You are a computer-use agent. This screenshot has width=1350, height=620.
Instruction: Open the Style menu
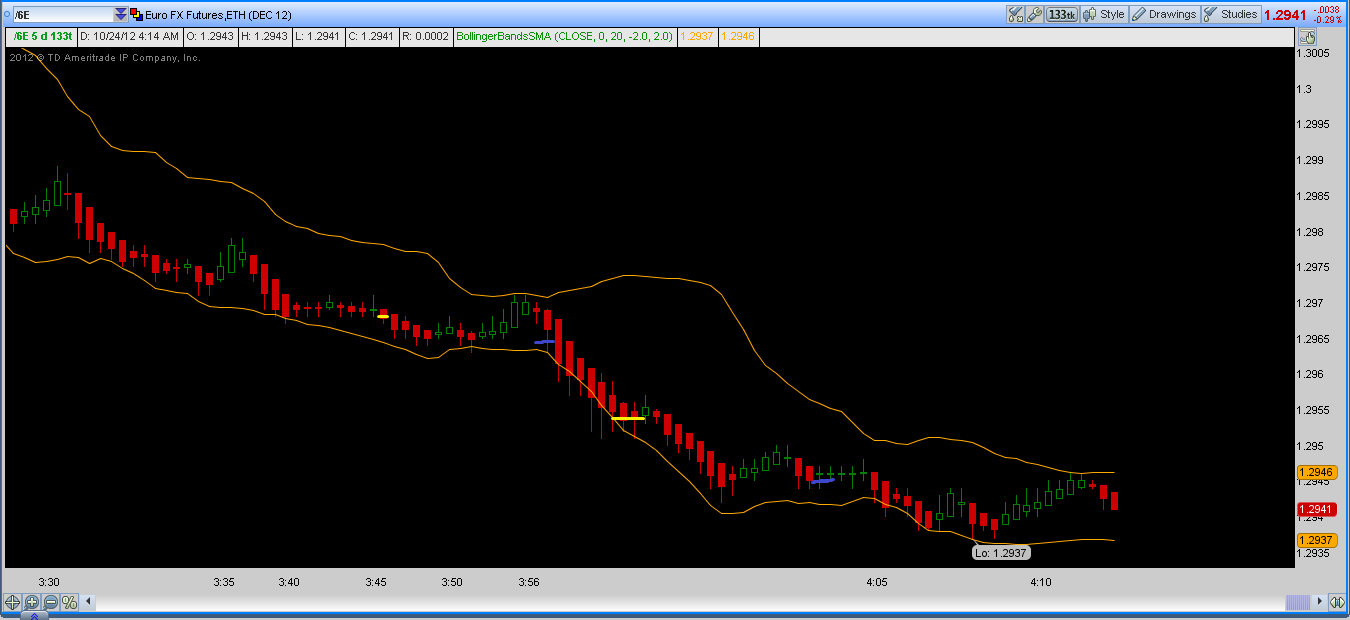(1105, 14)
